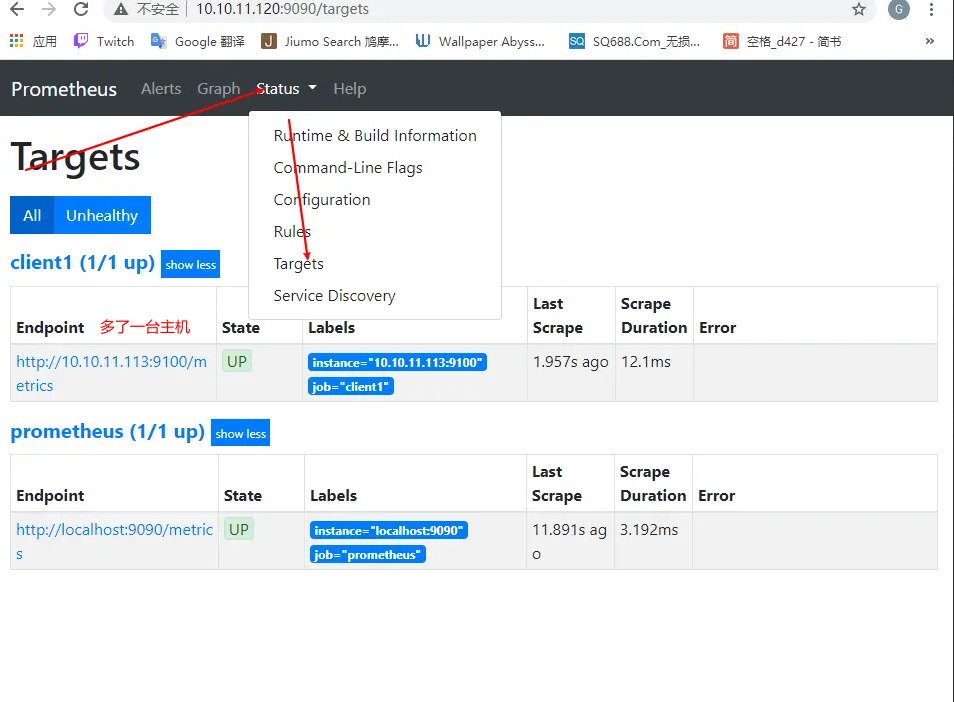
Task: Open the localhost:9090 metrics endpoint link
Action: [x=114, y=530]
